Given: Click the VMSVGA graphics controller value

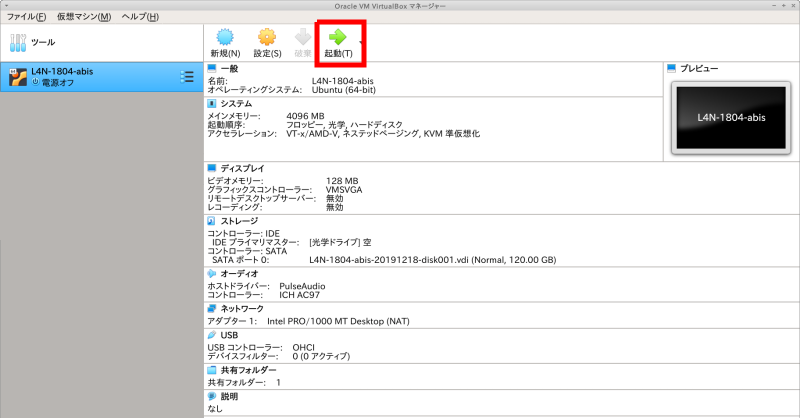Looking at the screenshot, I should point(344,190).
